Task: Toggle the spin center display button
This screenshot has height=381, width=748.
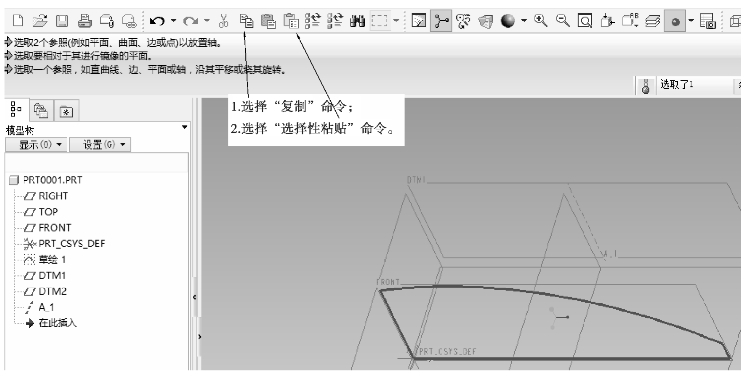Action: (x=442, y=21)
